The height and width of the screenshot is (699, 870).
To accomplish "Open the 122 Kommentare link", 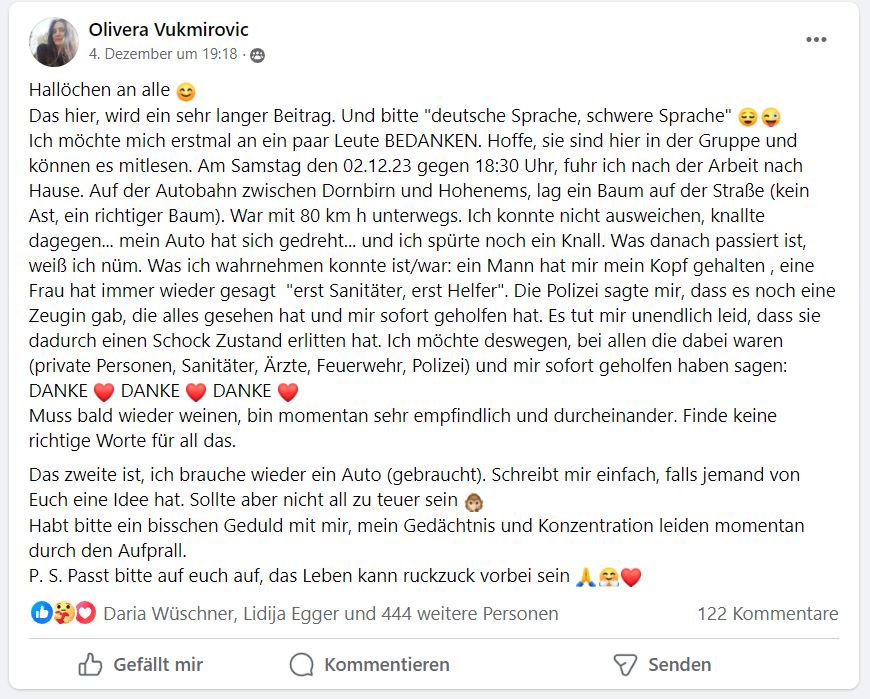I will tap(768, 613).
